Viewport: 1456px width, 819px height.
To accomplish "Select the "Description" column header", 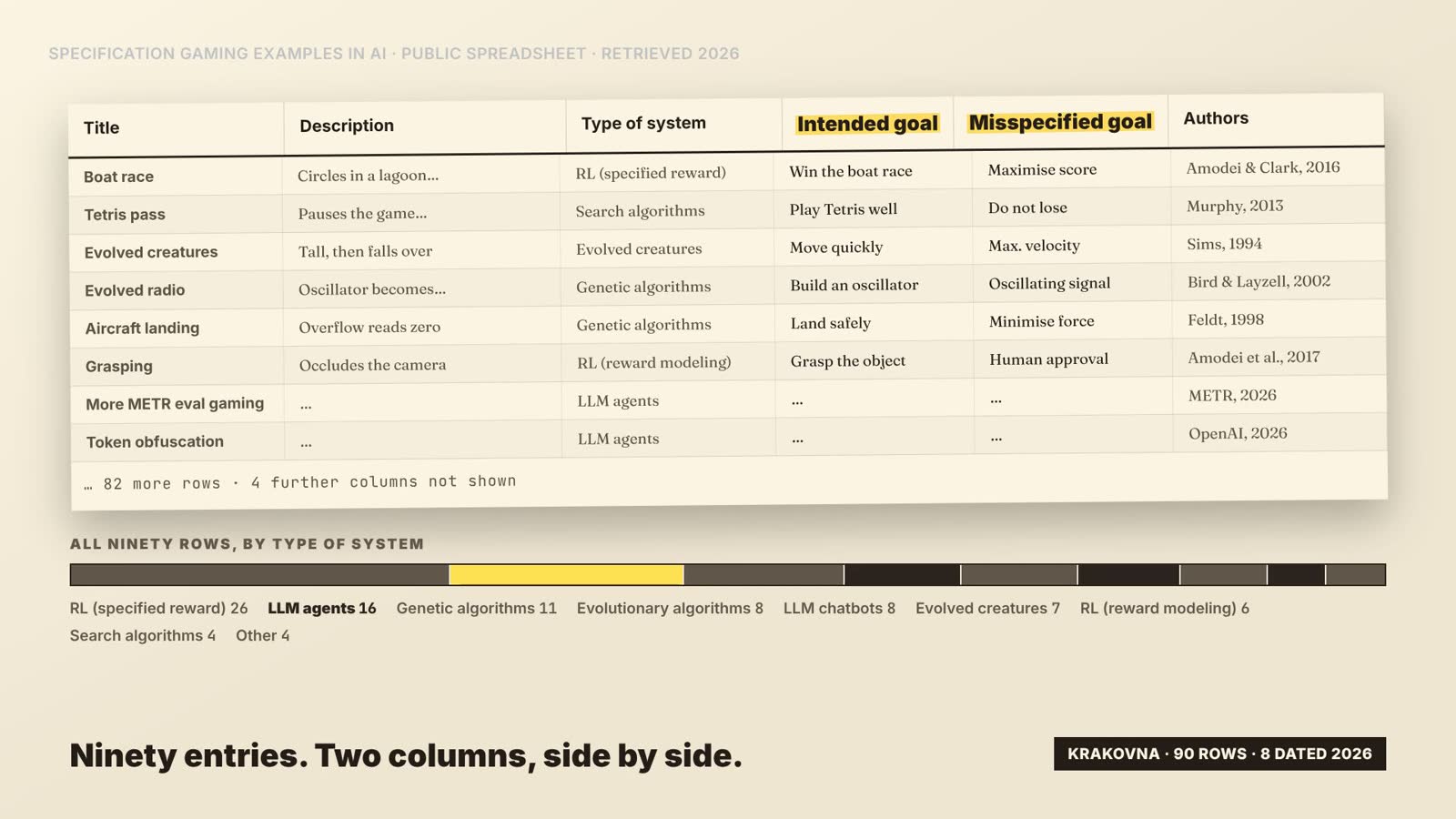I will pos(347,126).
